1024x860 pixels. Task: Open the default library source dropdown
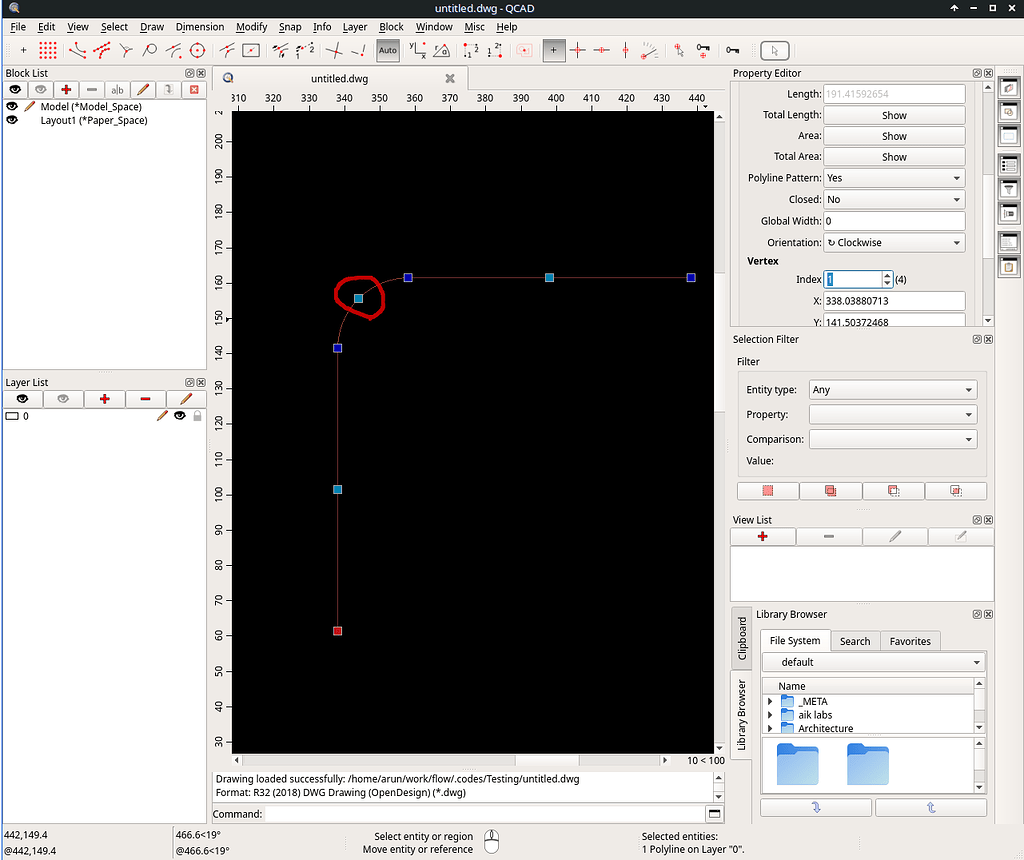873,662
